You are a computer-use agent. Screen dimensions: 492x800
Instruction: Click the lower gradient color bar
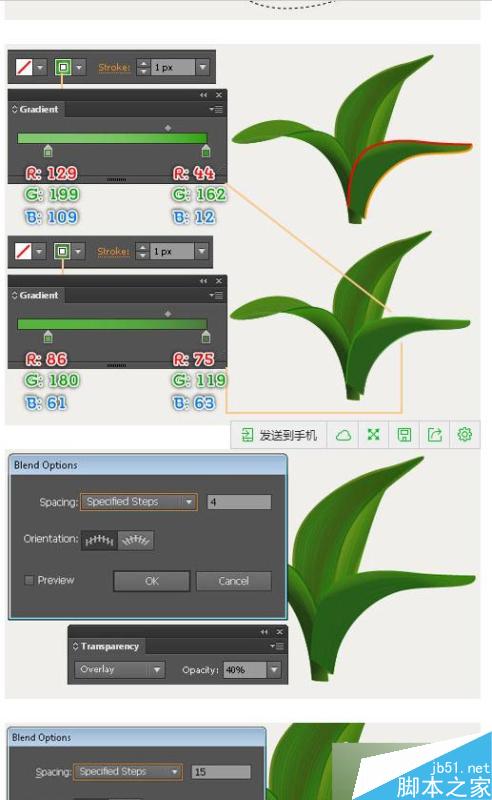point(112,324)
